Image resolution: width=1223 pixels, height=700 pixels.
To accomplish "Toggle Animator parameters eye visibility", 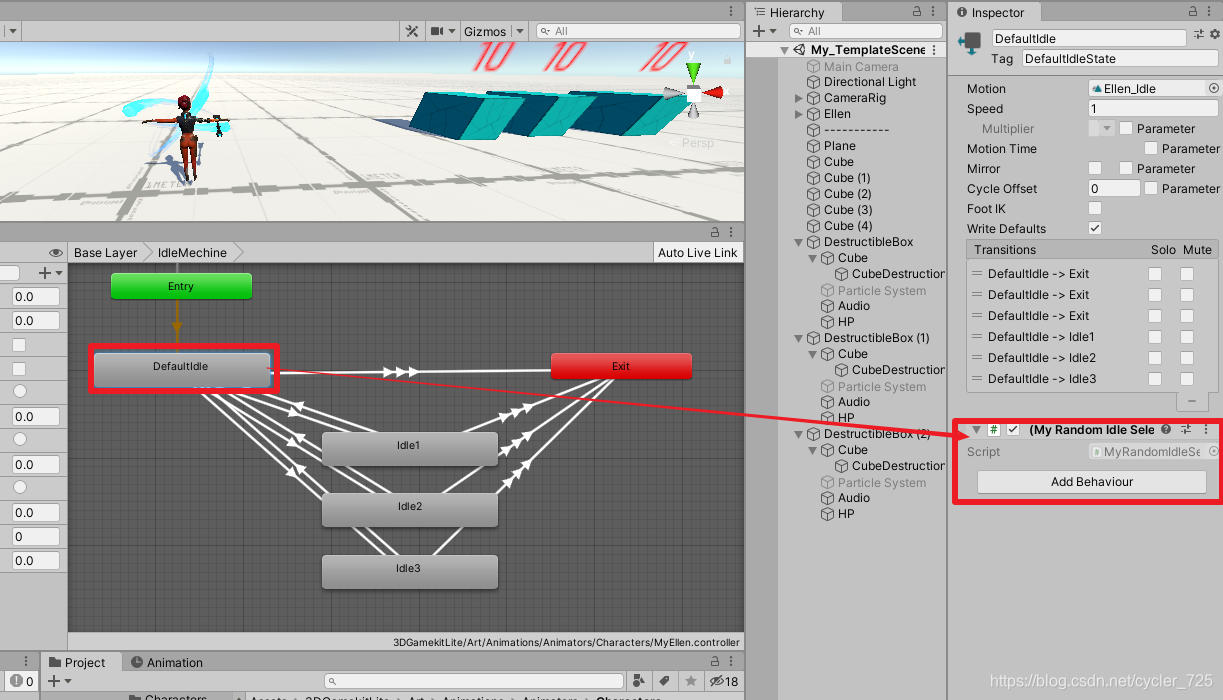I will pos(56,253).
